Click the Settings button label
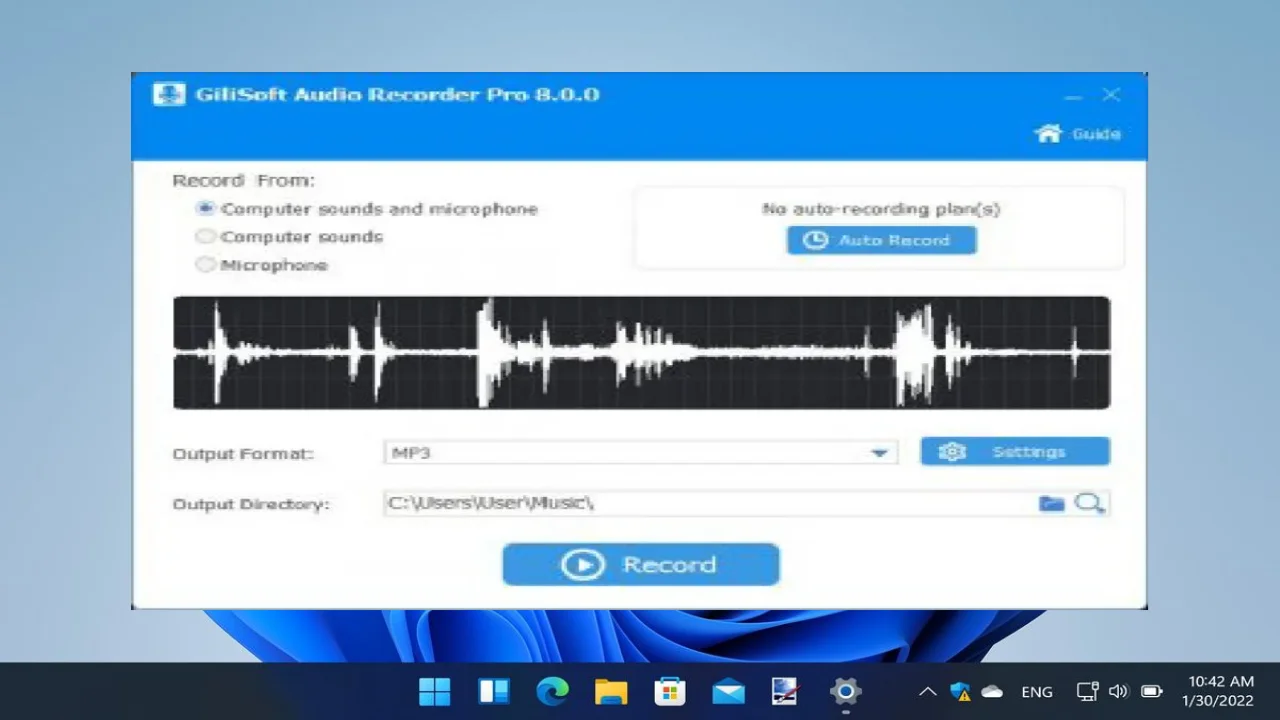Screen dimensions: 1280x720 (x=1028, y=452)
